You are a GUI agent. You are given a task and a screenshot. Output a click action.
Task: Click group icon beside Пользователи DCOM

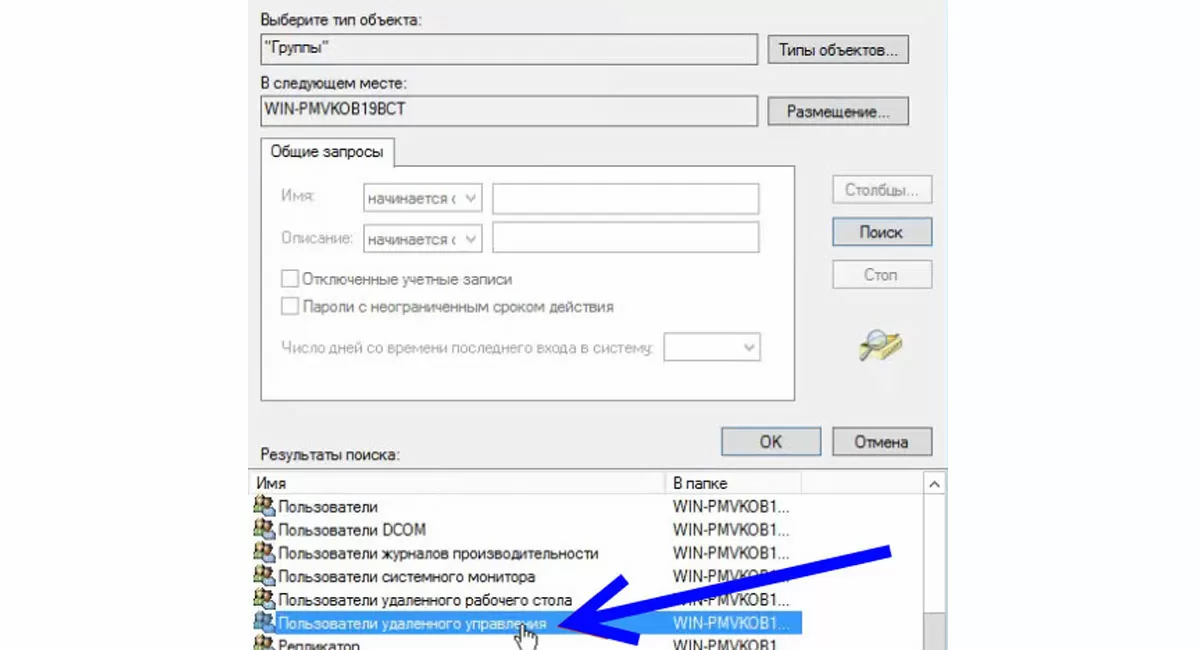point(264,530)
